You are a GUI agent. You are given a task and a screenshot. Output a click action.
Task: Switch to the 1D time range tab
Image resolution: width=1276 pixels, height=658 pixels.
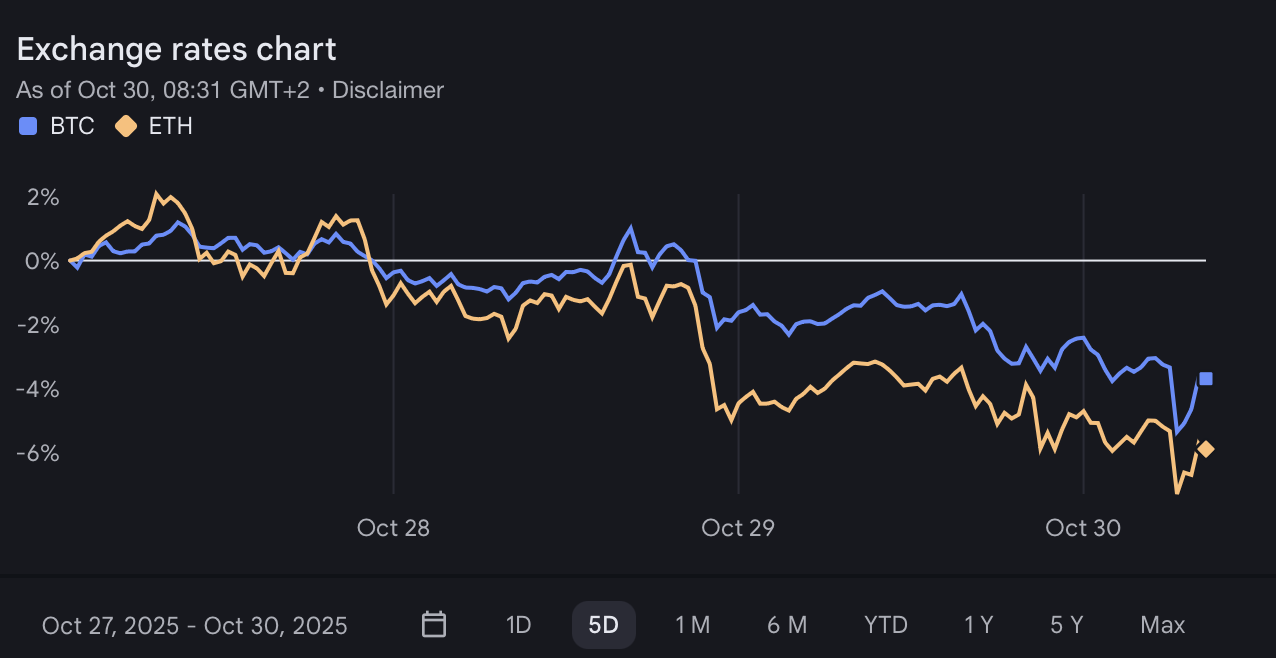[517, 623]
